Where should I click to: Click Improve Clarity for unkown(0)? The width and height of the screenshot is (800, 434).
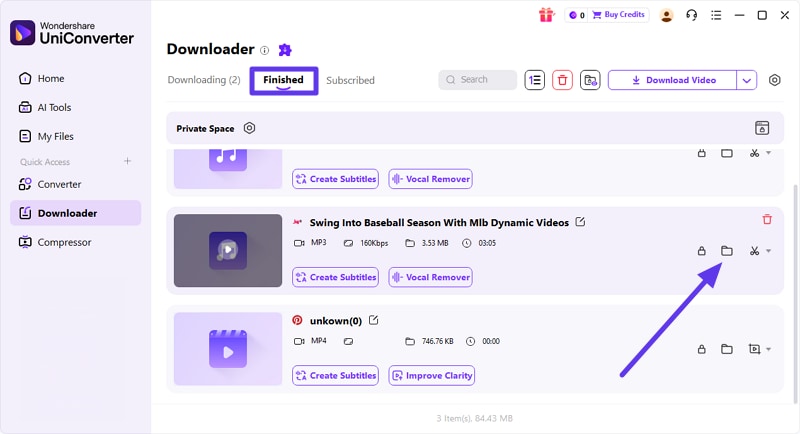coord(432,376)
